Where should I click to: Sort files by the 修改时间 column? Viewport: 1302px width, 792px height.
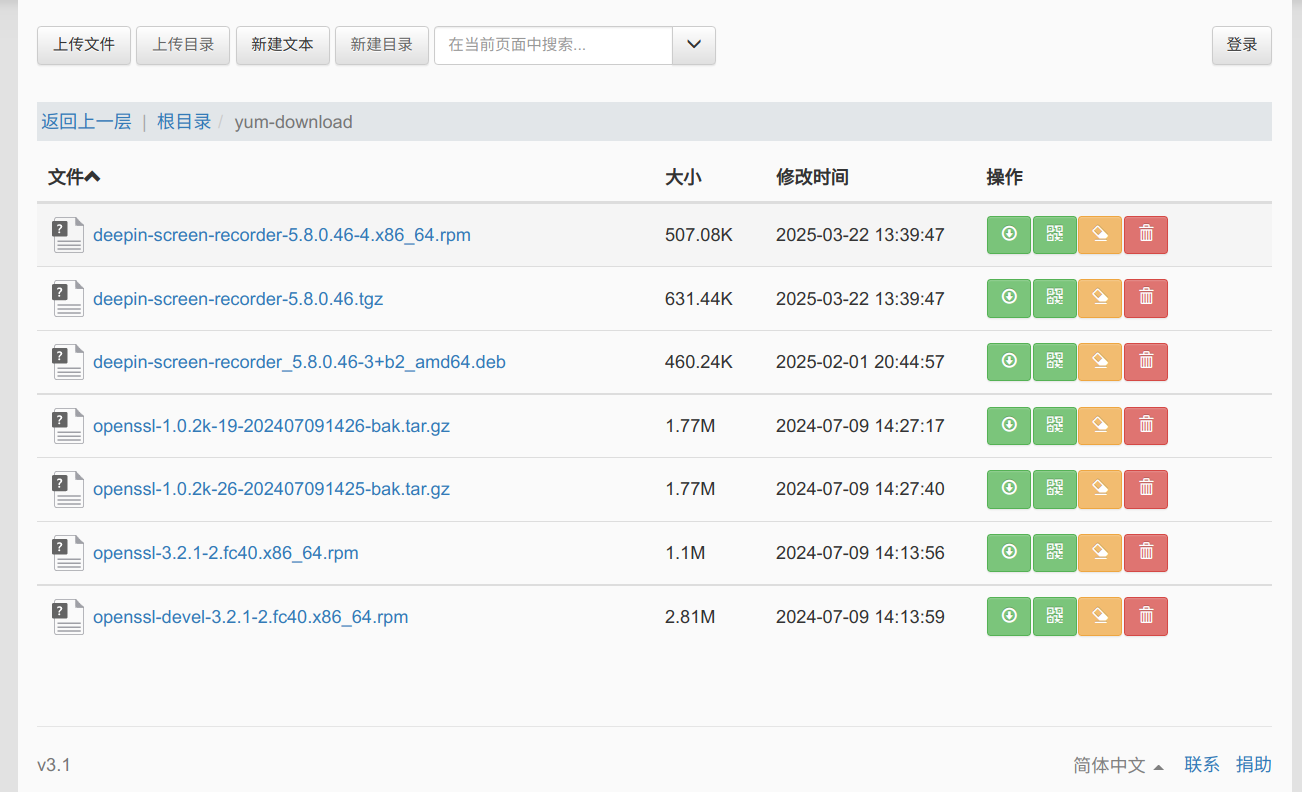812,177
